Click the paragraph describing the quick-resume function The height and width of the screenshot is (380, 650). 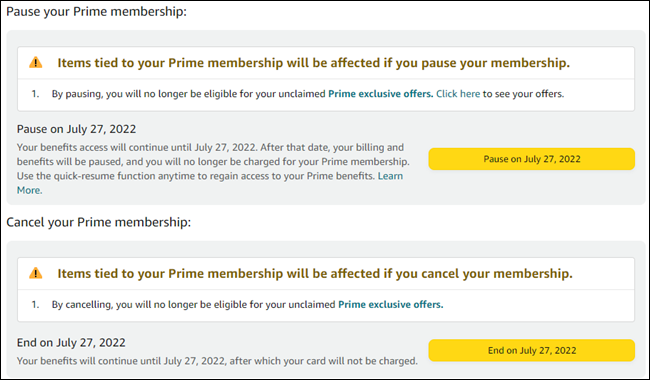click(x=213, y=169)
